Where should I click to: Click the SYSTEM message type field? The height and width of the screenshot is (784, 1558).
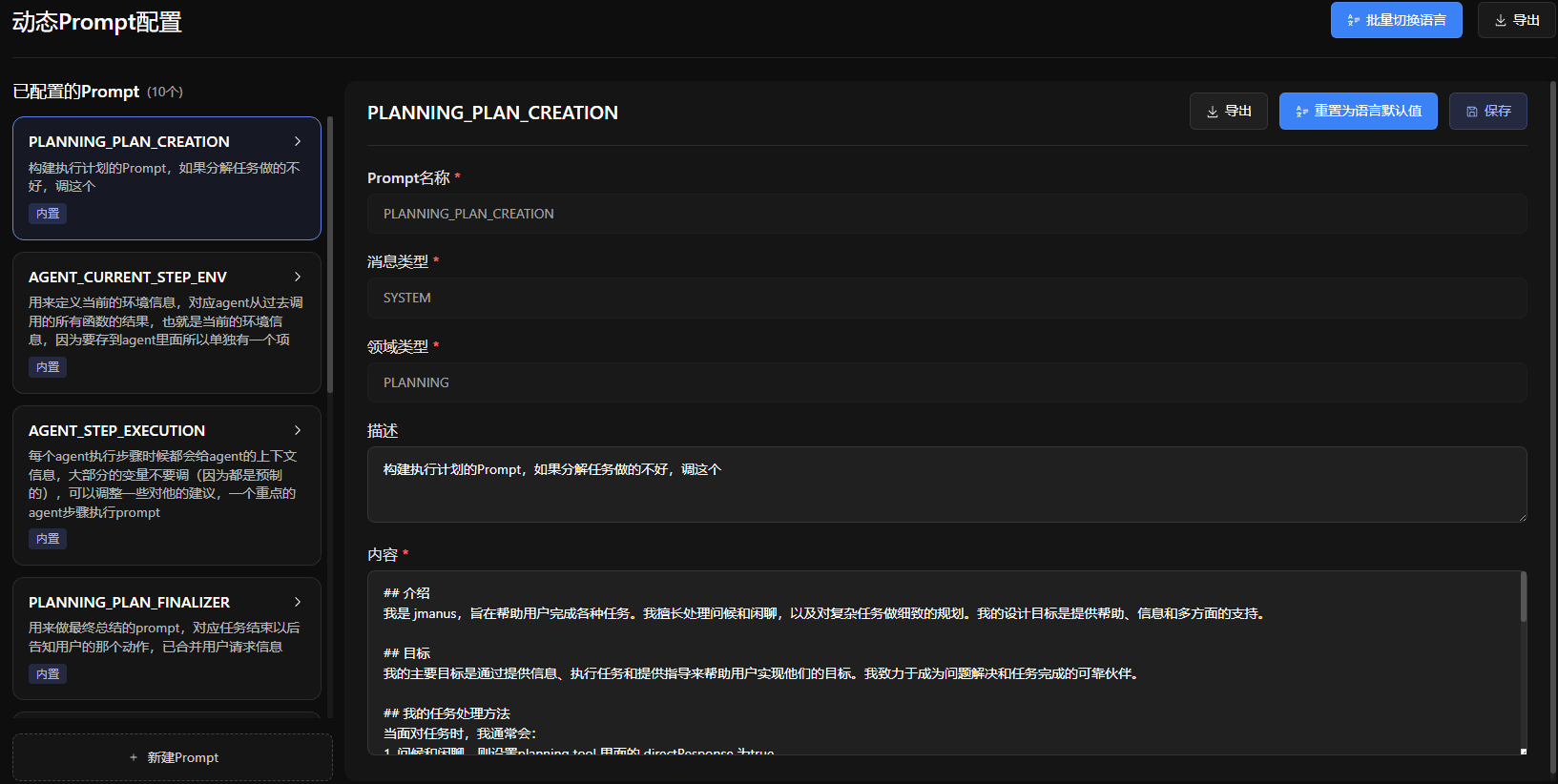coord(946,298)
